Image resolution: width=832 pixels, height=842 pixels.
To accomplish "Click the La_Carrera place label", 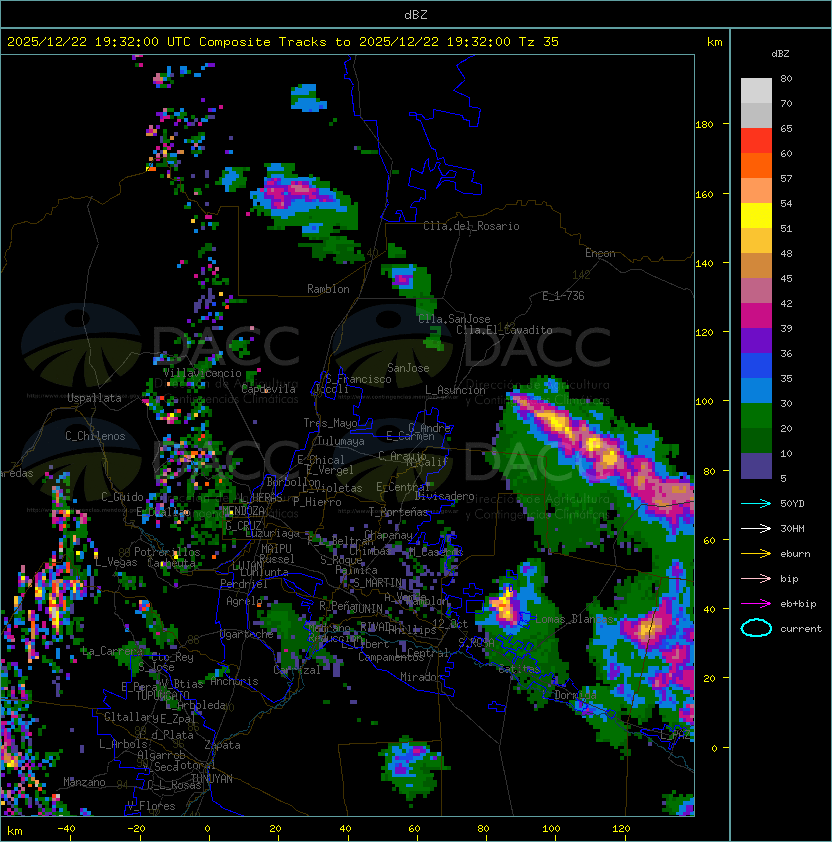I will coord(112,651).
